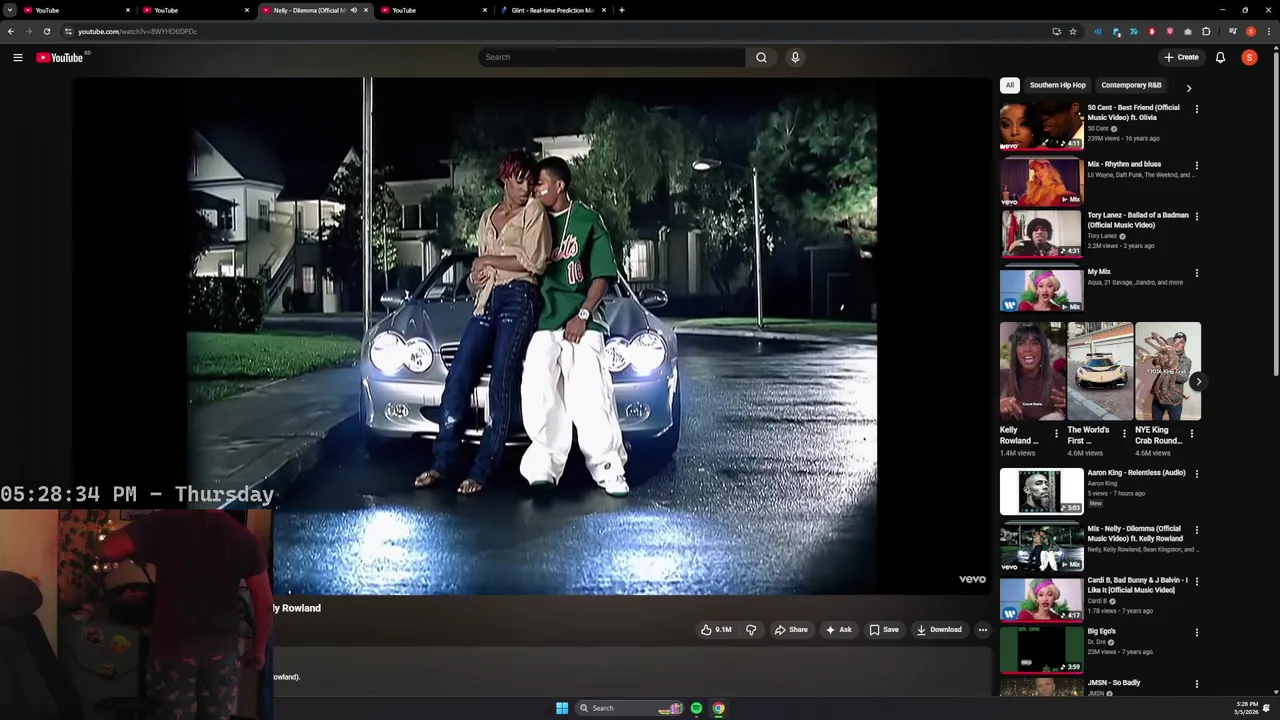
Task: Open the YouTube account avatar menu
Action: (1249, 57)
